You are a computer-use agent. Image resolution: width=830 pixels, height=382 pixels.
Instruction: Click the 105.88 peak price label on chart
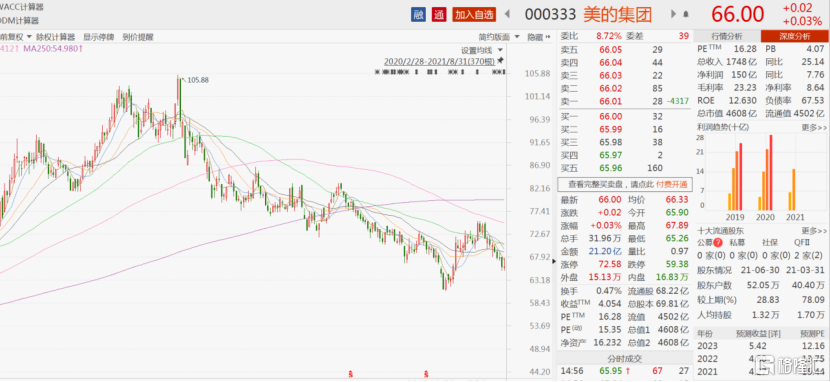197,80
